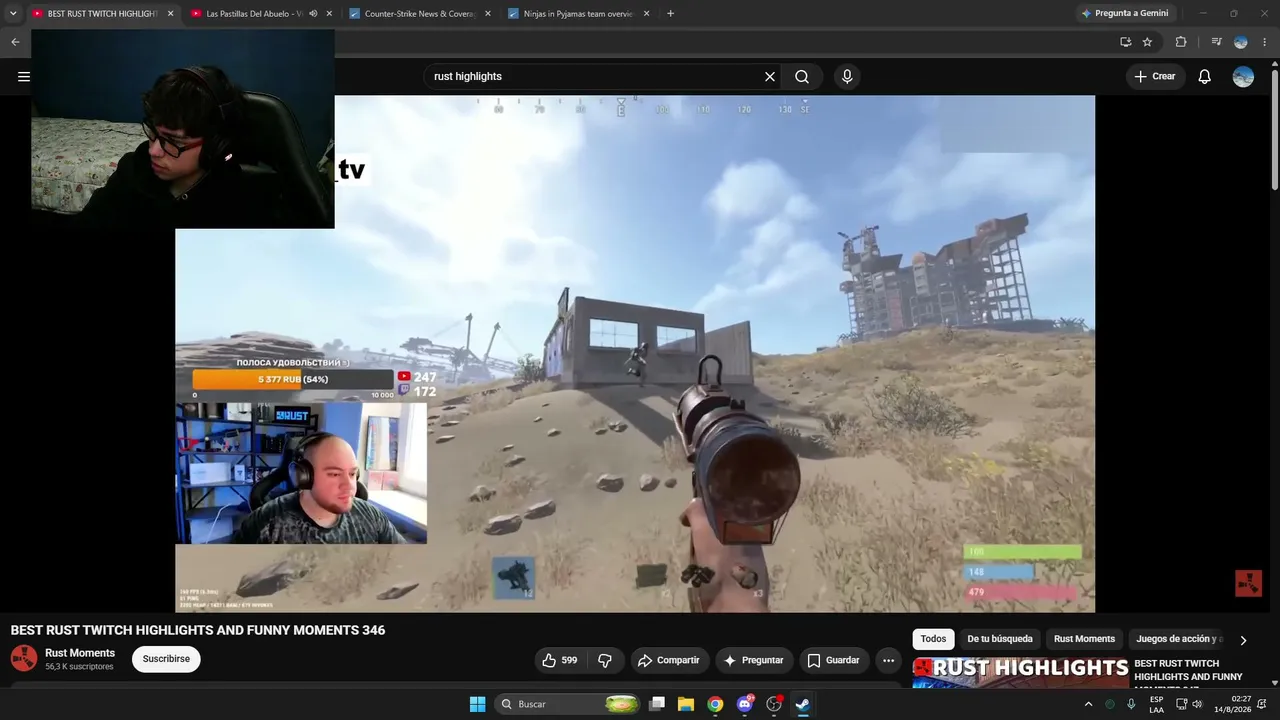Viewport: 1280px width, 720px height.
Task: Open the taskbar notification center icon
Action: 1262,704
